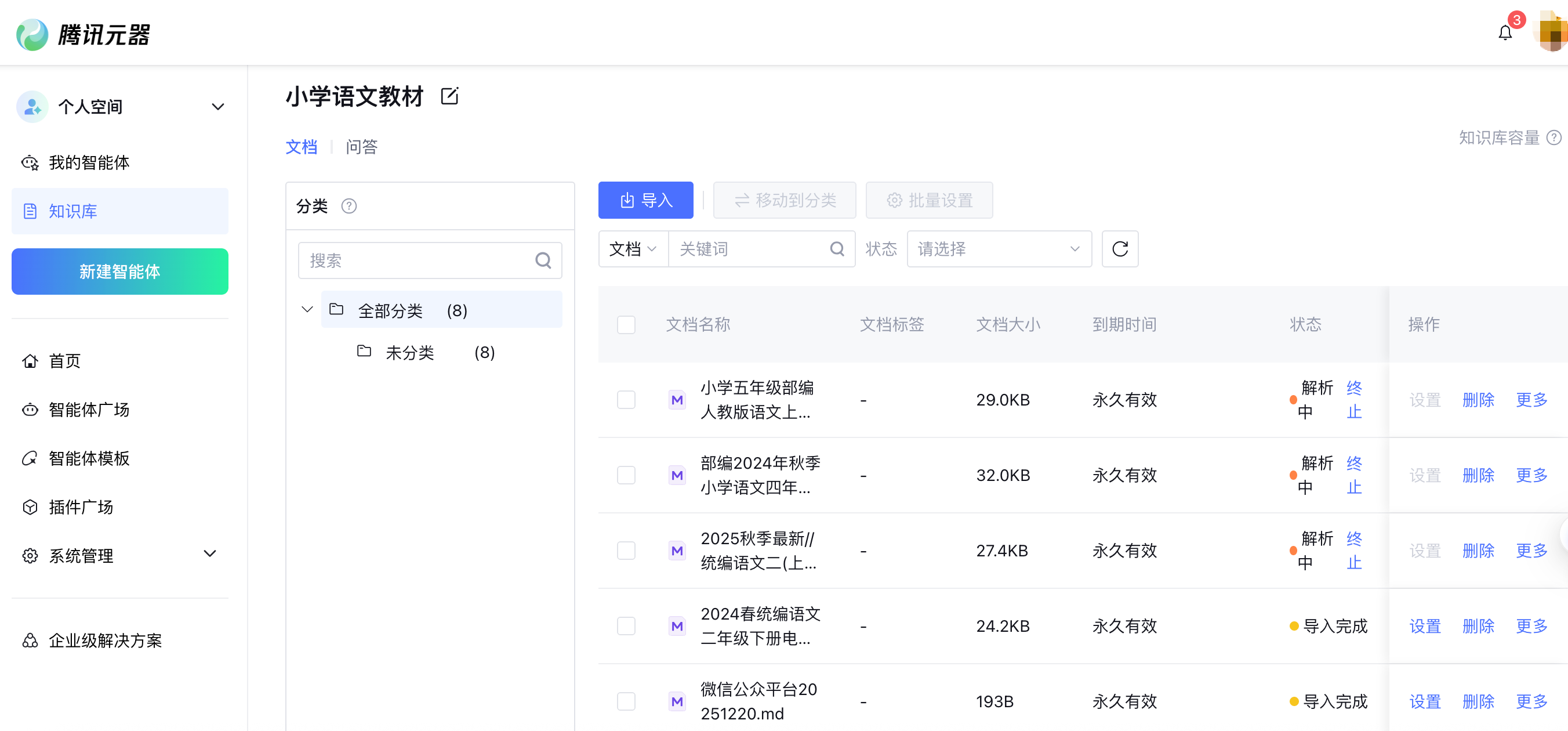Image resolution: width=1568 pixels, height=731 pixels.
Task: Click the 腾讯元器 logo
Action: (84, 34)
